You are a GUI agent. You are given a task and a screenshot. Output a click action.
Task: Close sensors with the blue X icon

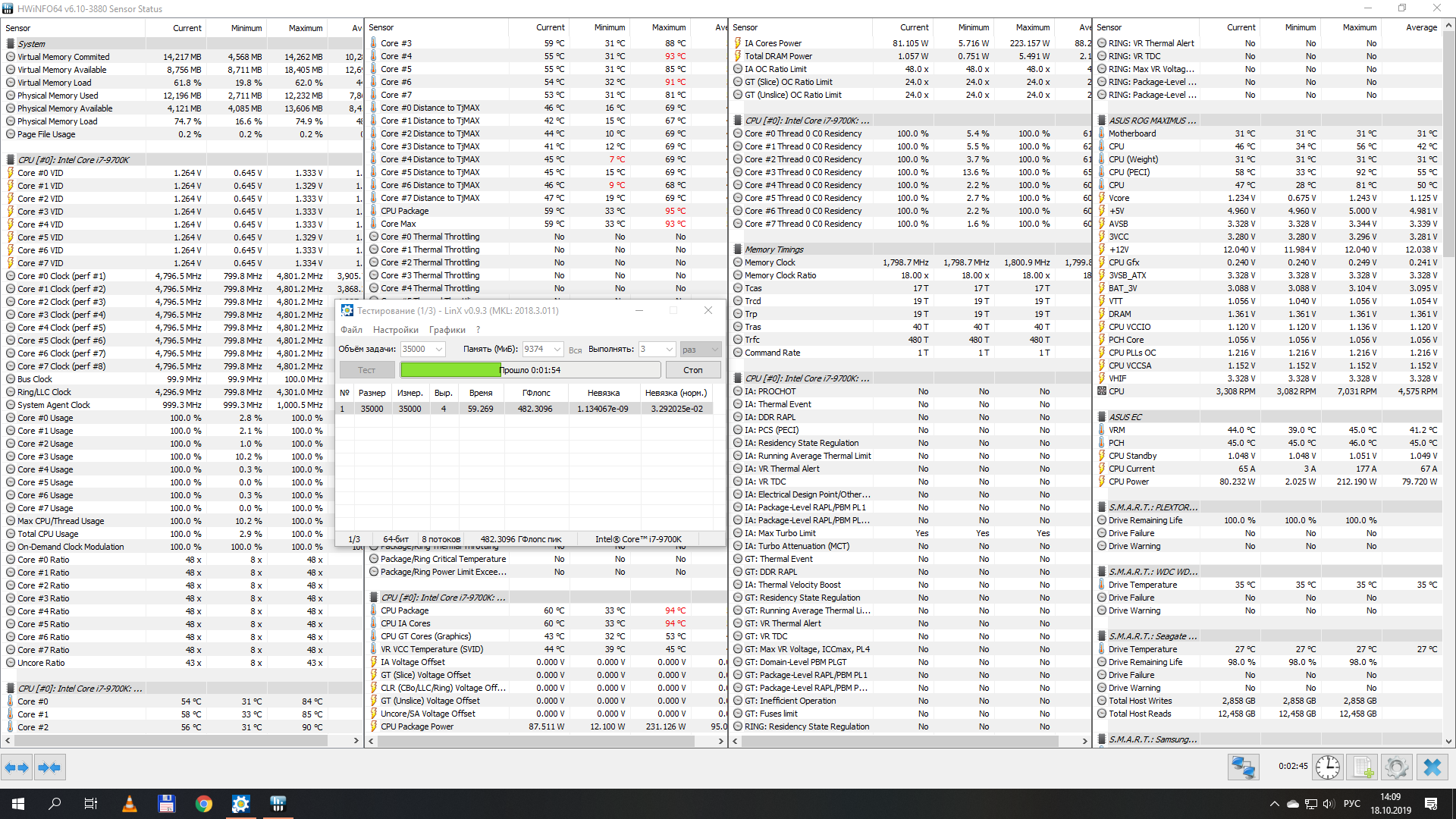(1432, 767)
